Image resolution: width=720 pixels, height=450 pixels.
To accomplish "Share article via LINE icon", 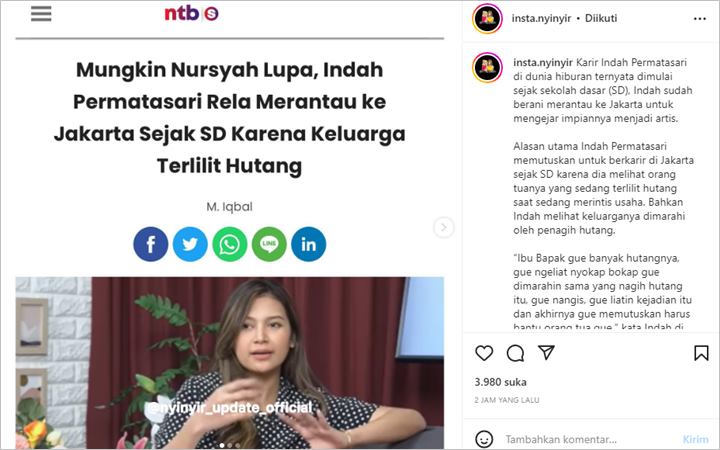I will [269, 244].
